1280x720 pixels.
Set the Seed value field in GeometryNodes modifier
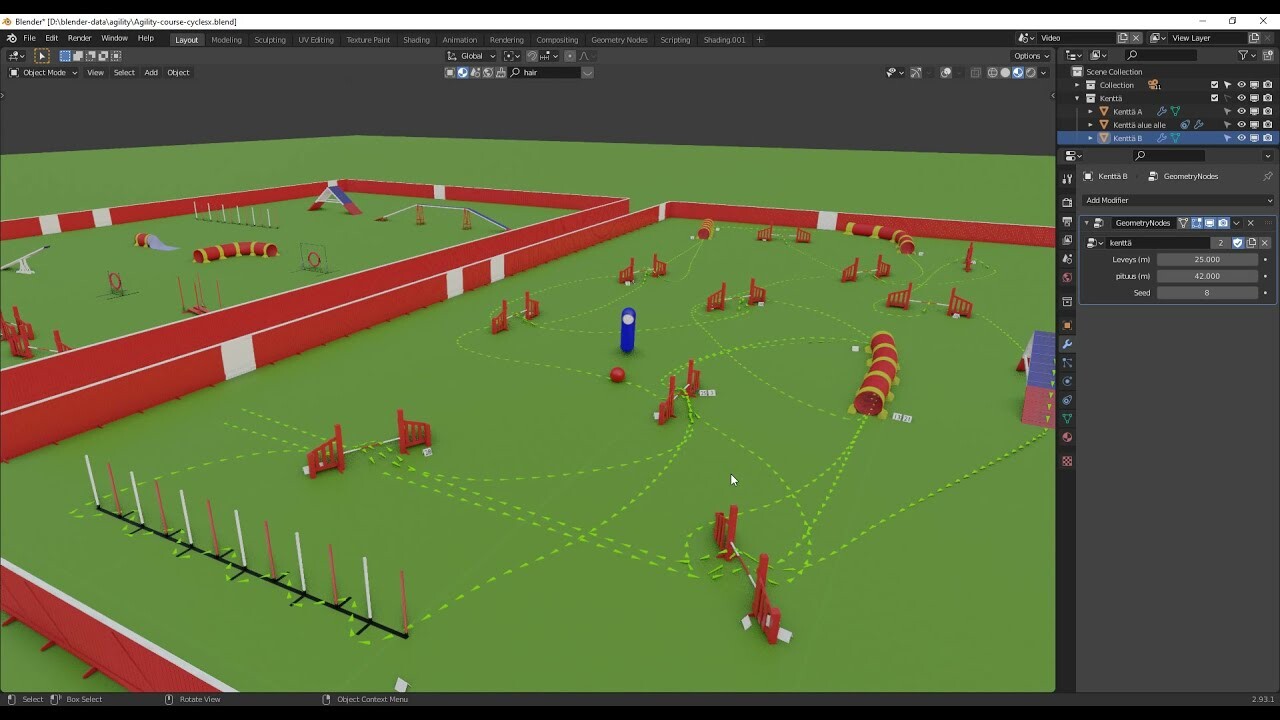pyautogui.click(x=1207, y=292)
